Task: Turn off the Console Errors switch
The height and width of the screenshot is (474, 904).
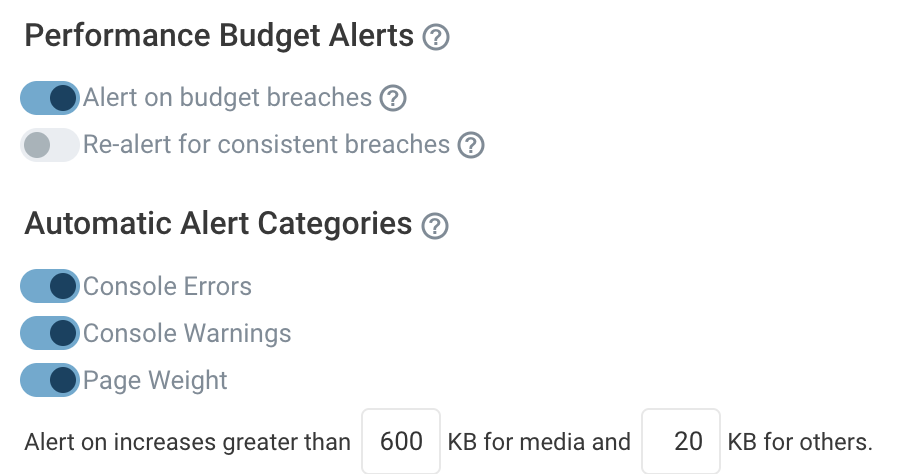Action: pyautogui.click(x=50, y=286)
